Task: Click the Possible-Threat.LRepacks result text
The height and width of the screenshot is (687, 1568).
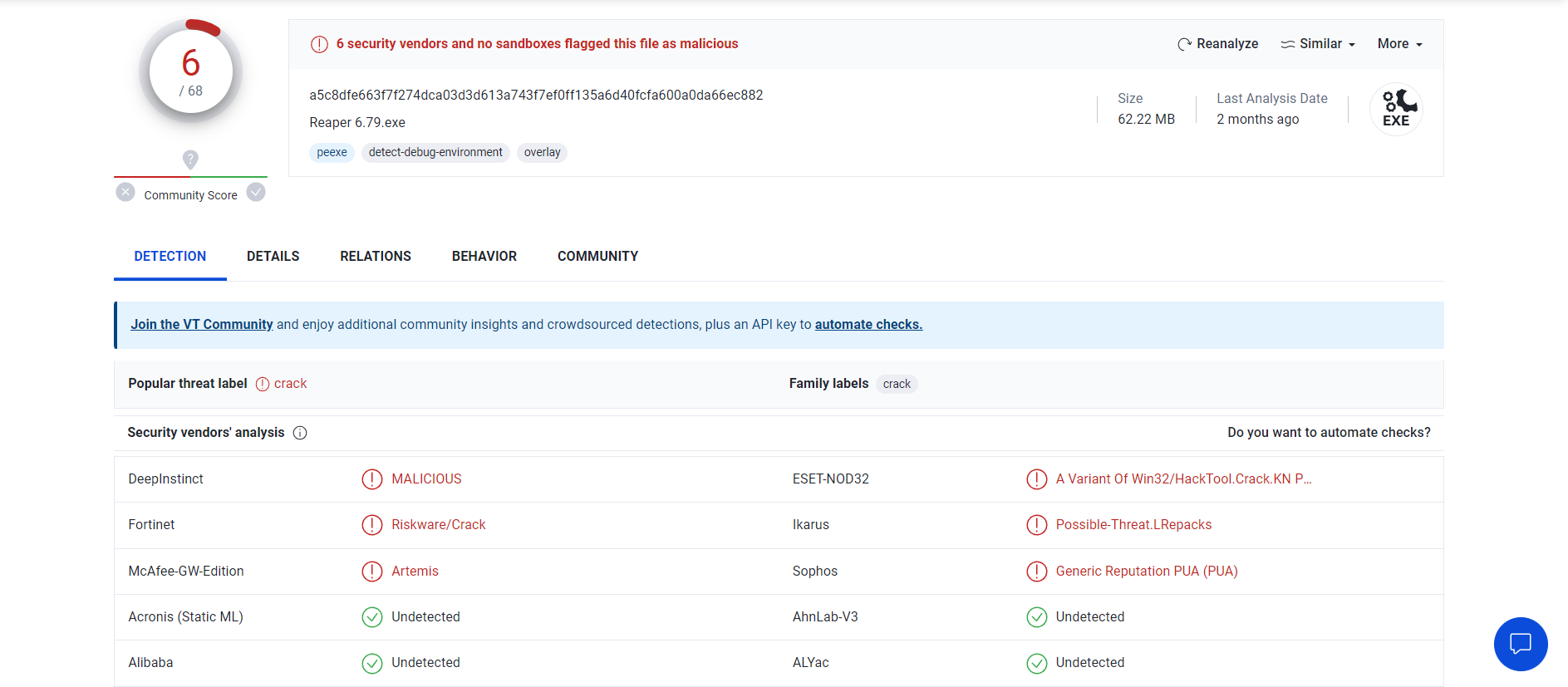Action: pyautogui.click(x=1133, y=525)
